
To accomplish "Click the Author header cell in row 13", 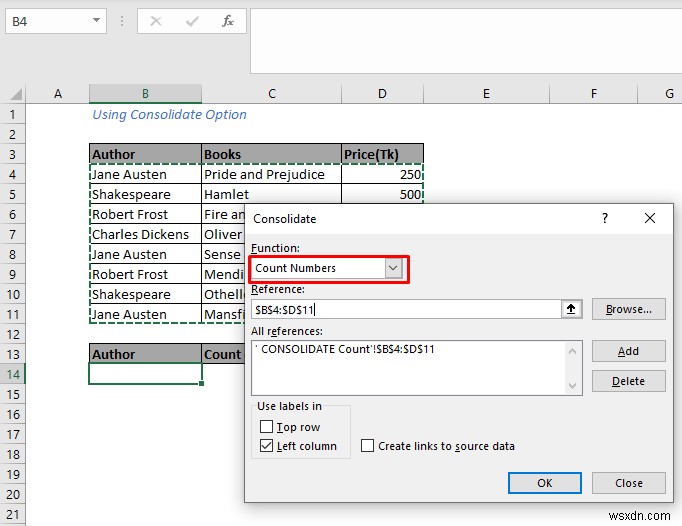I will tap(145, 354).
